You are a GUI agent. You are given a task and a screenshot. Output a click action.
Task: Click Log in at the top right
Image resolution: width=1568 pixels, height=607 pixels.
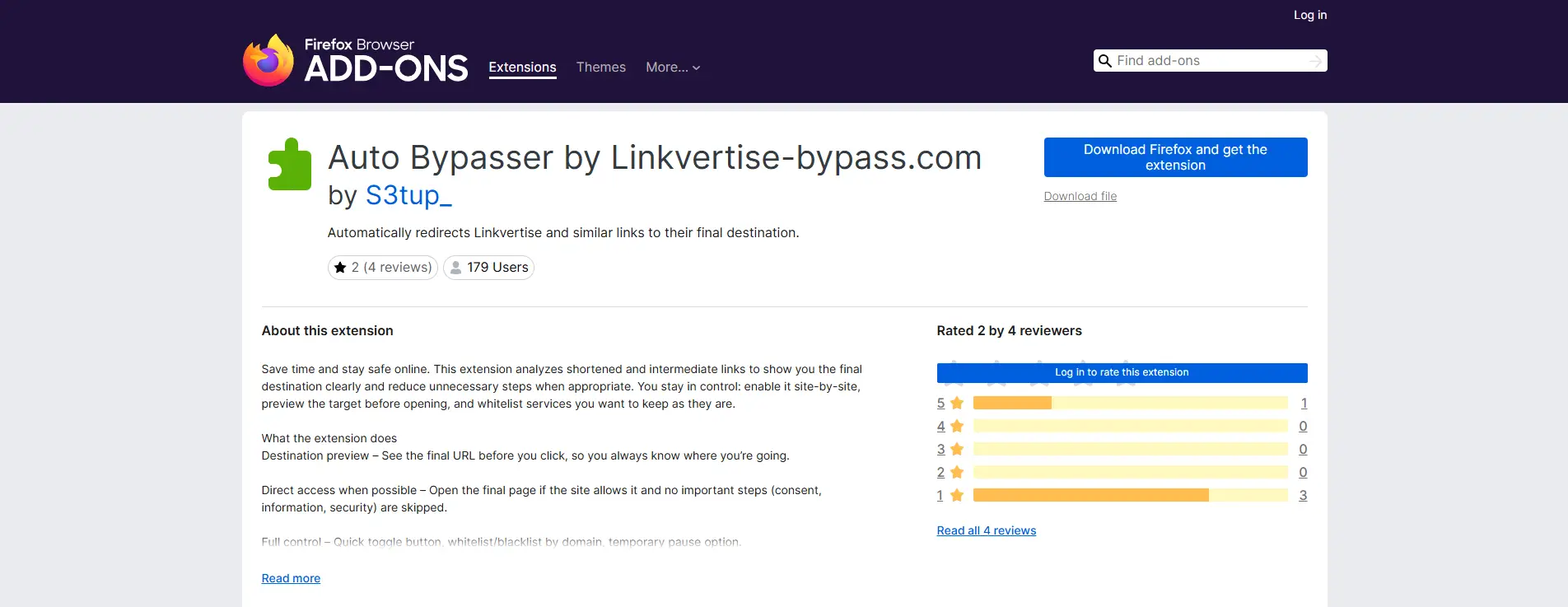[x=1309, y=15]
